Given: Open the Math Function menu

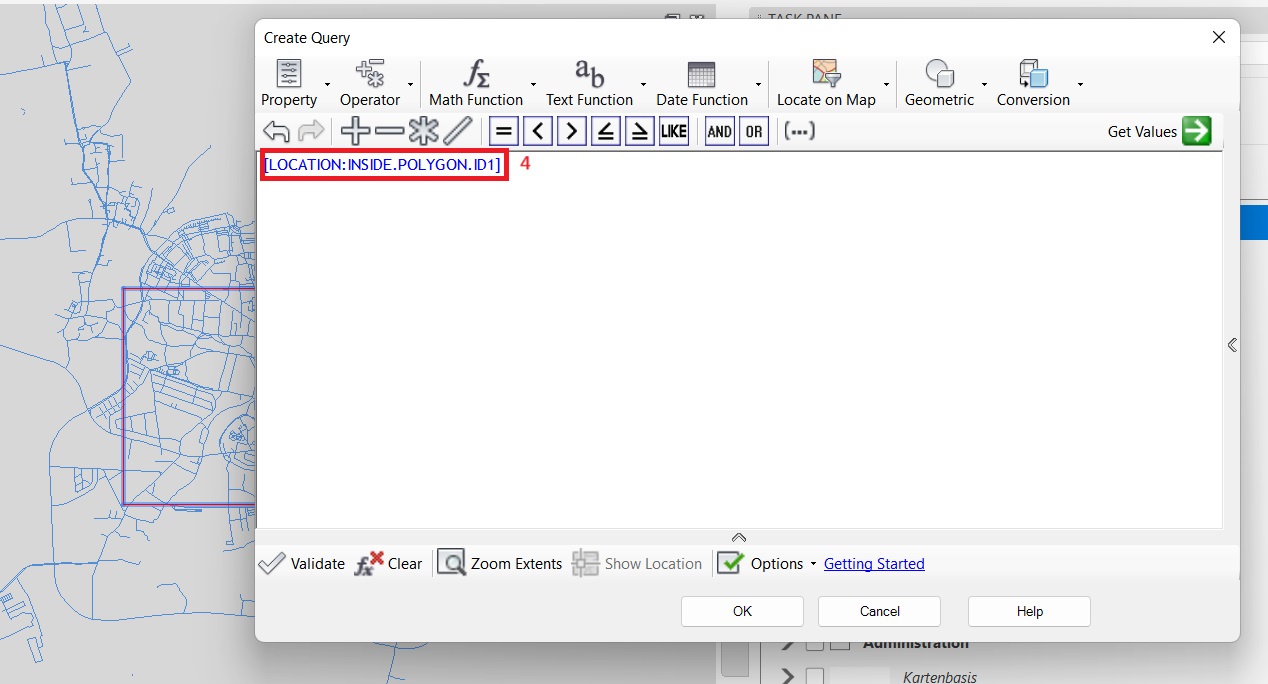Looking at the screenshot, I should point(476,83).
